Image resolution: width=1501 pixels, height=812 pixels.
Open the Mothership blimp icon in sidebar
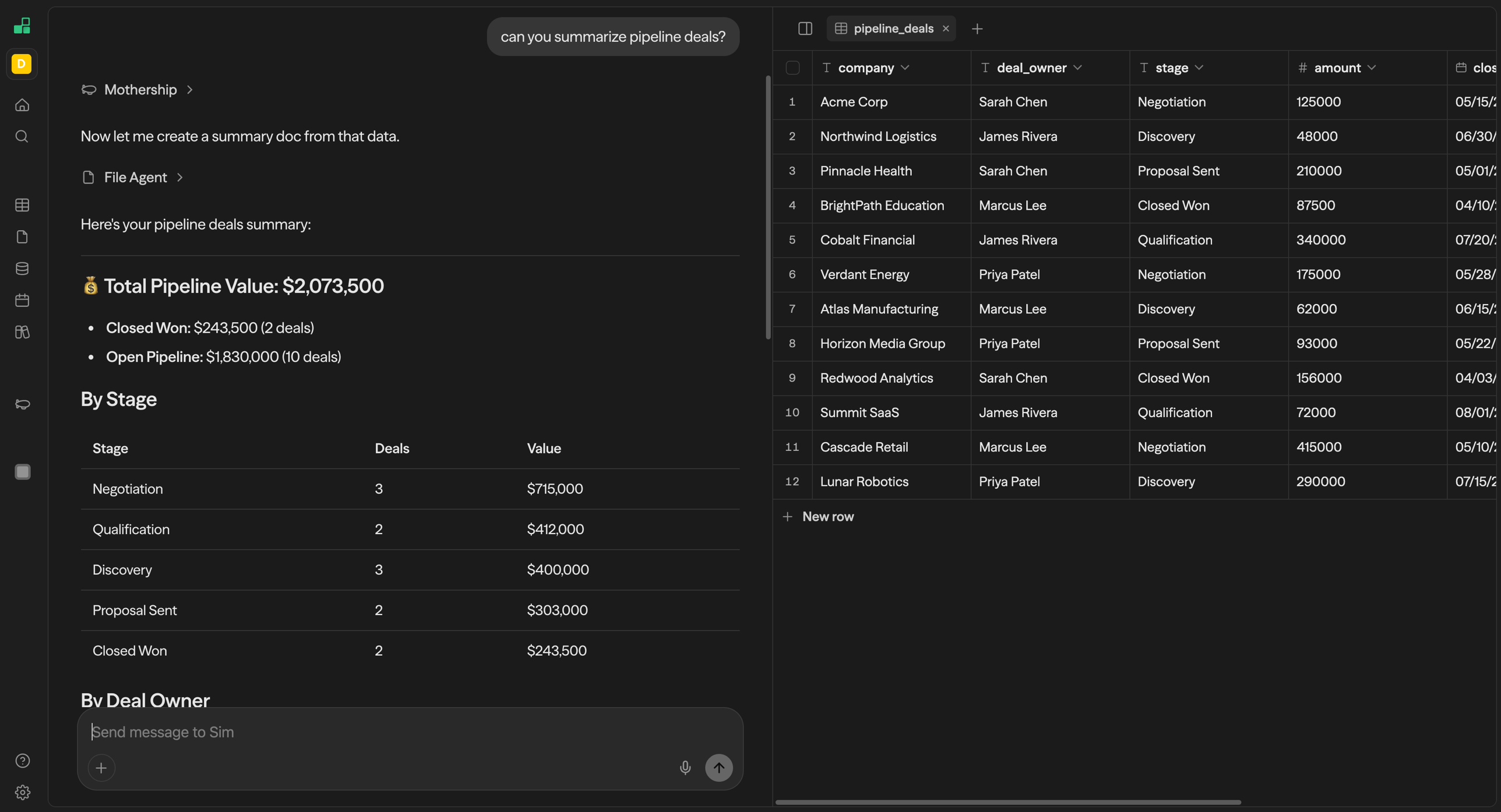coord(22,404)
